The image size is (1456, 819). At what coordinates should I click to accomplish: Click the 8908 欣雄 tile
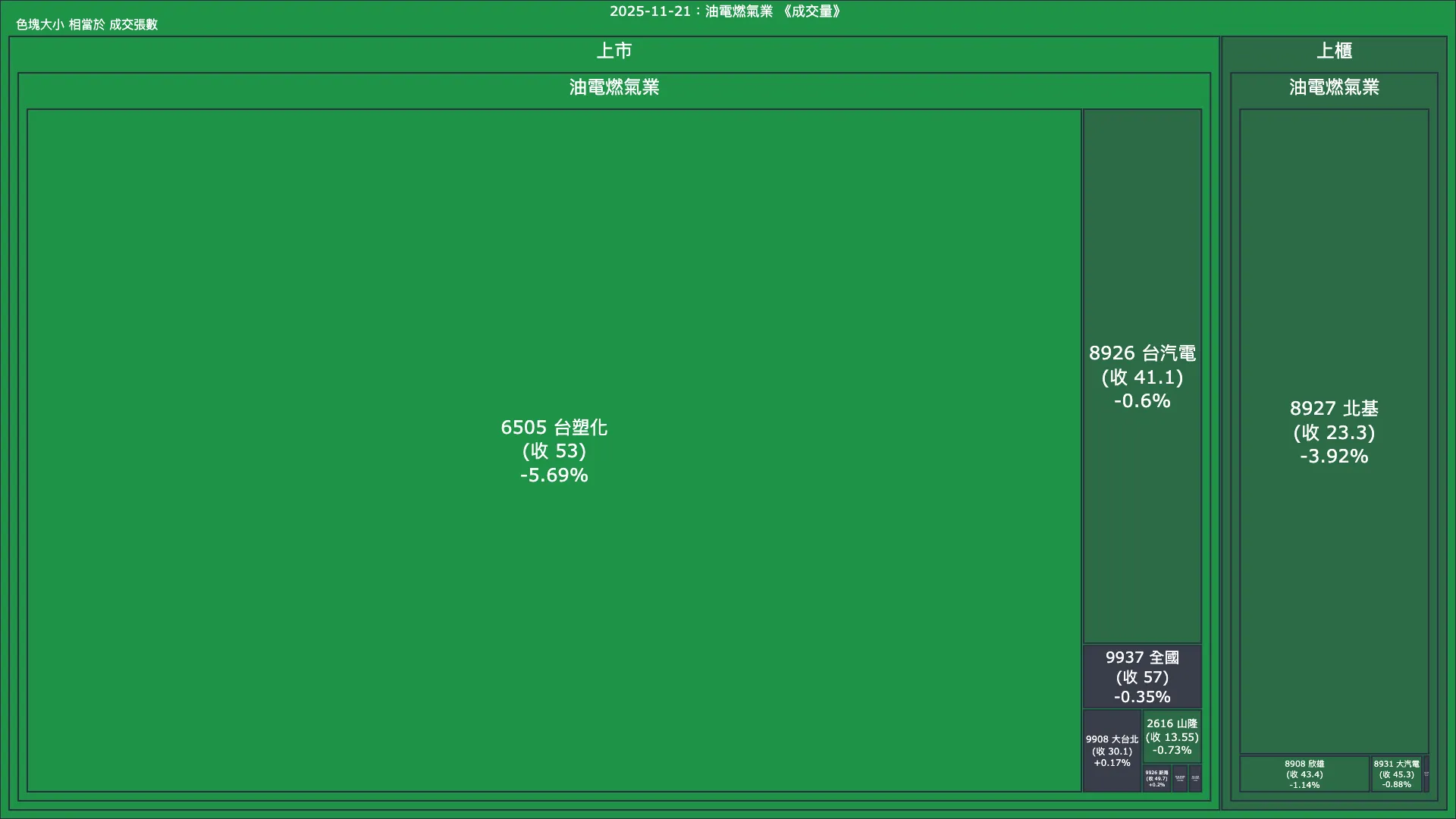1304,774
